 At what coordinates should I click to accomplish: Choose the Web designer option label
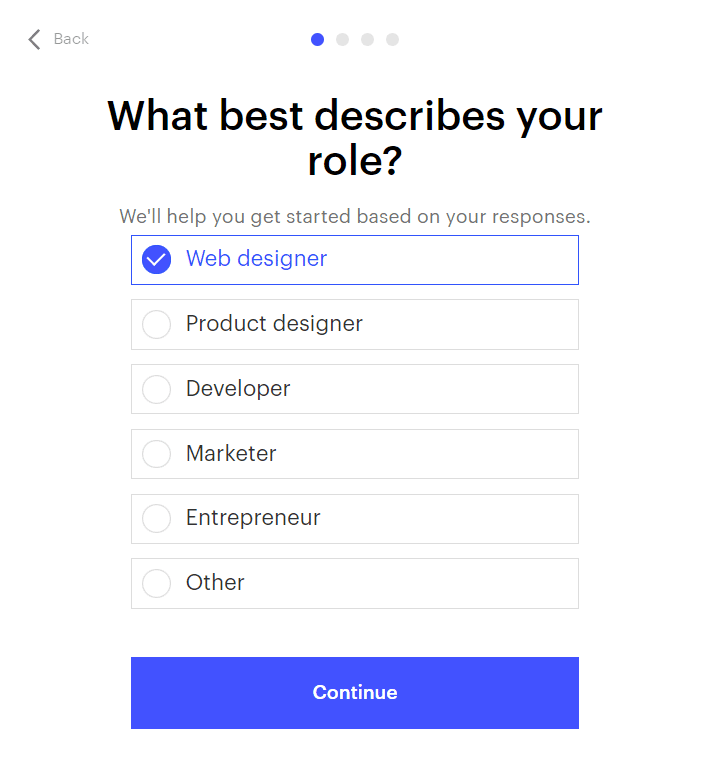pos(256,259)
